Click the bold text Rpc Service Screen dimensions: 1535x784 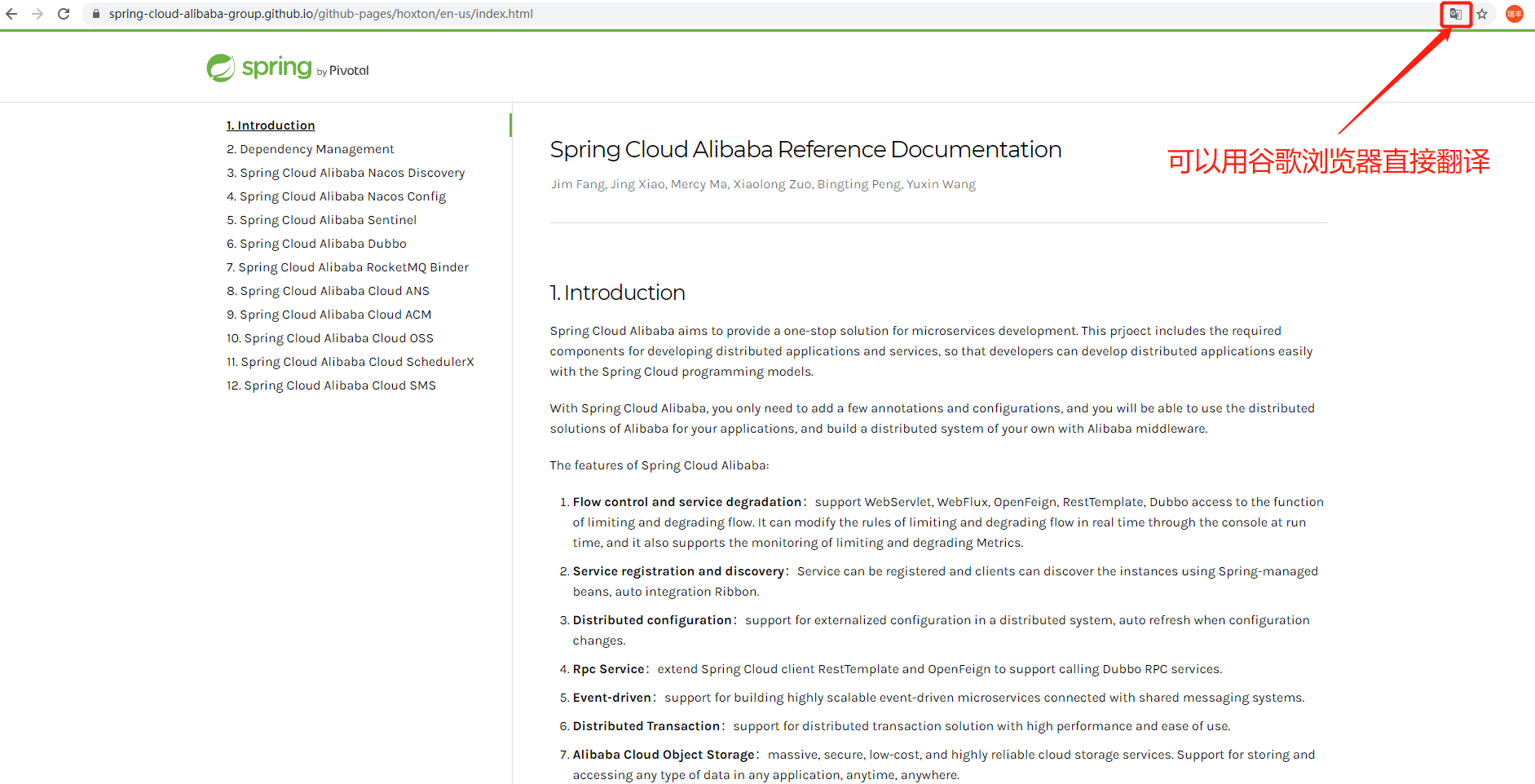pyautogui.click(x=609, y=669)
